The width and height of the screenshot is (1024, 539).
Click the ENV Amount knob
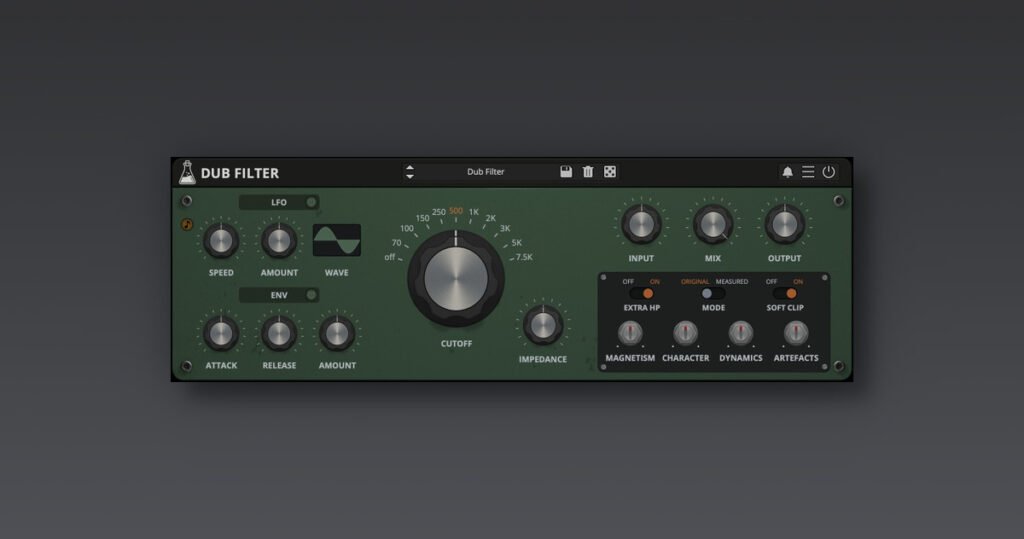pyautogui.click(x=337, y=333)
